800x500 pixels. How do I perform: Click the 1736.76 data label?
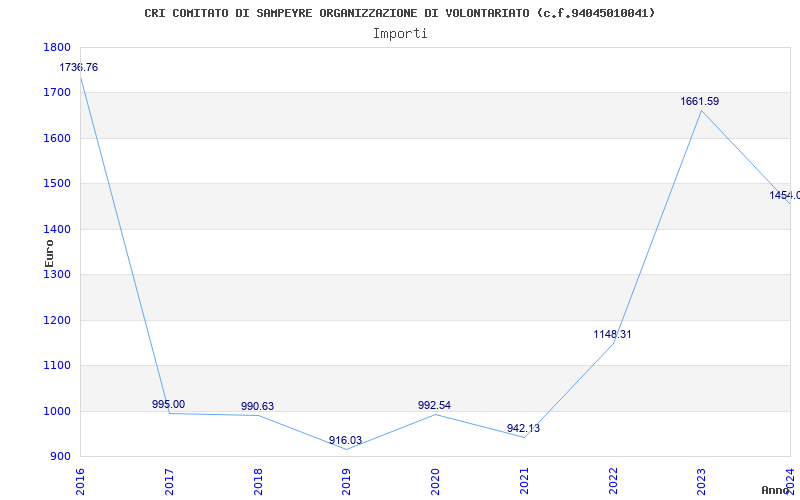point(79,67)
